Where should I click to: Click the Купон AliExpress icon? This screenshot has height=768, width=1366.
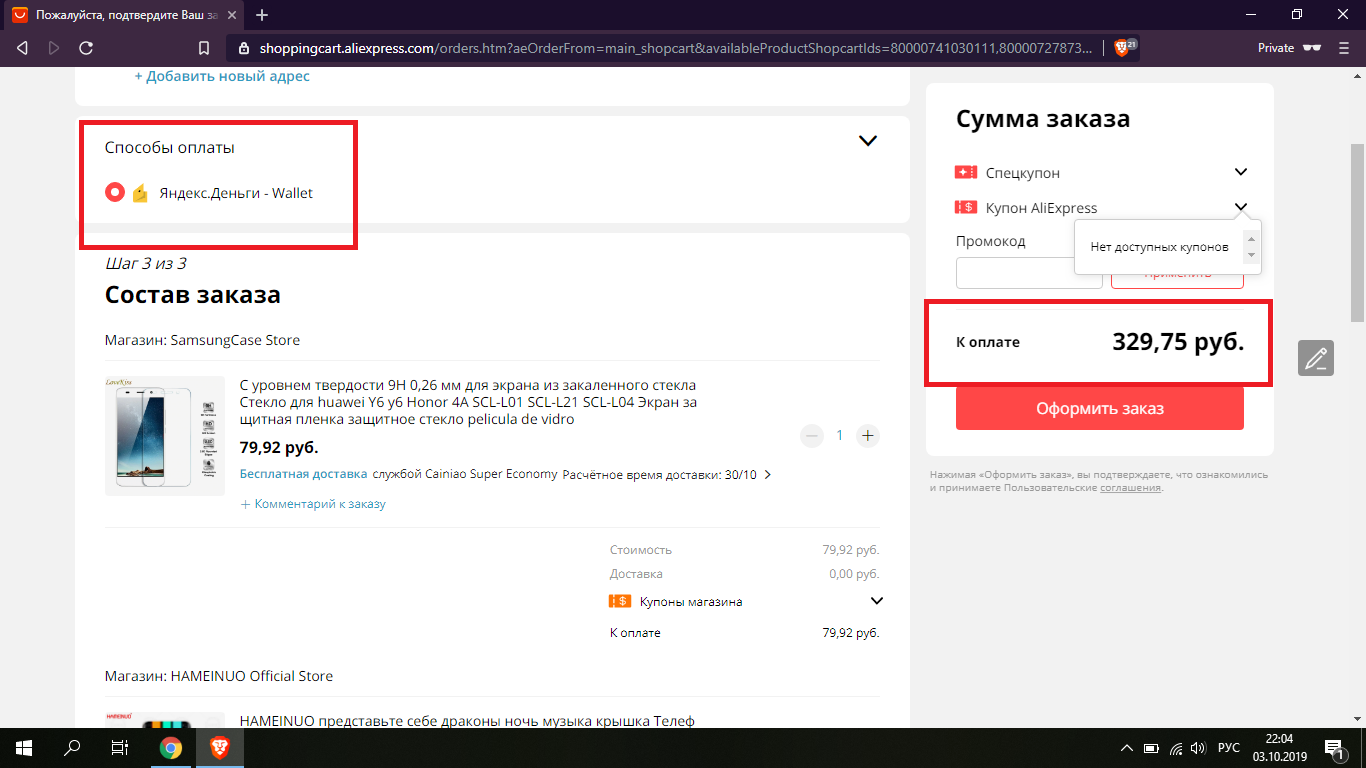[x=965, y=208]
